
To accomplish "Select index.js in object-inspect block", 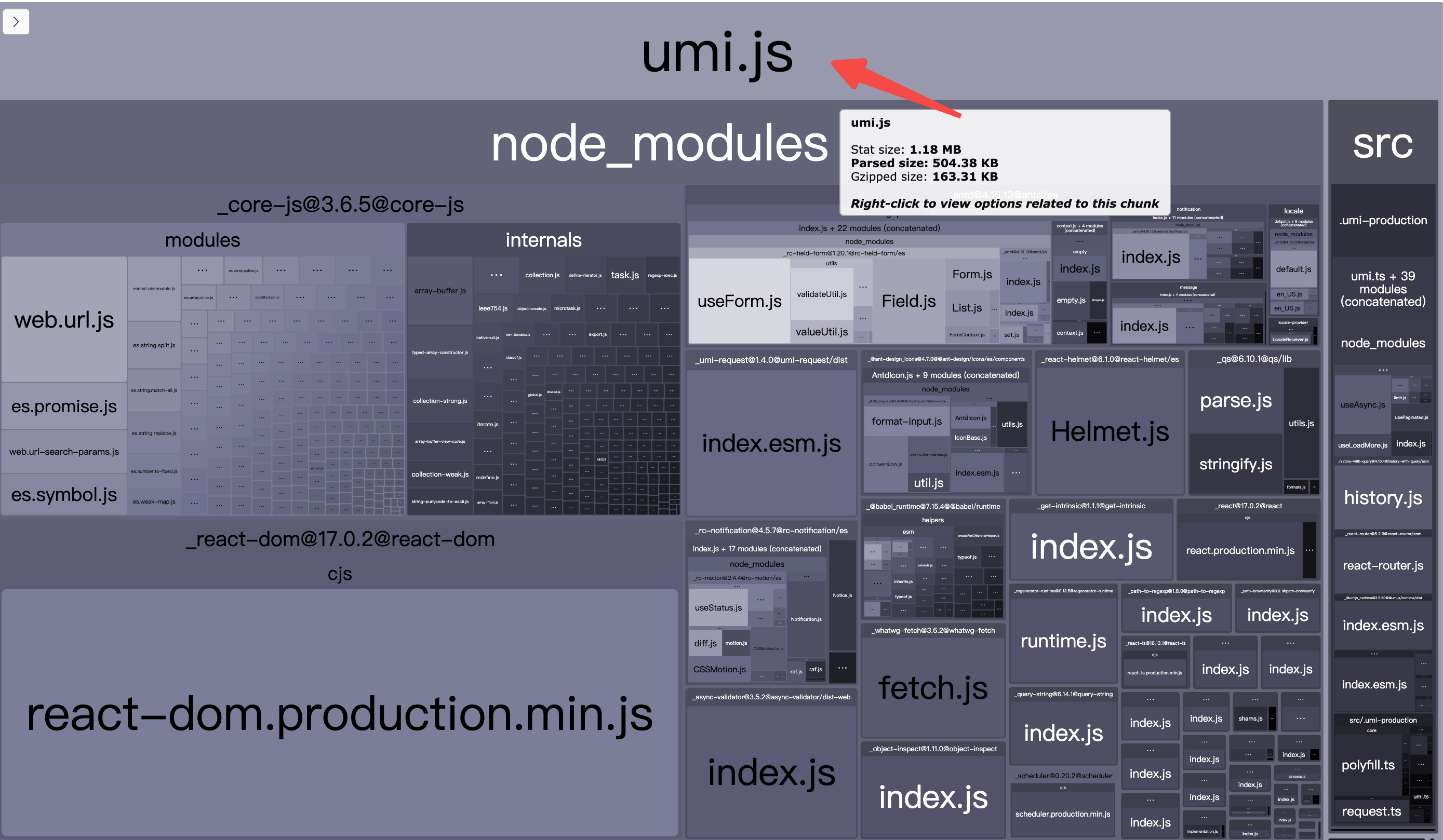I will [933, 796].
